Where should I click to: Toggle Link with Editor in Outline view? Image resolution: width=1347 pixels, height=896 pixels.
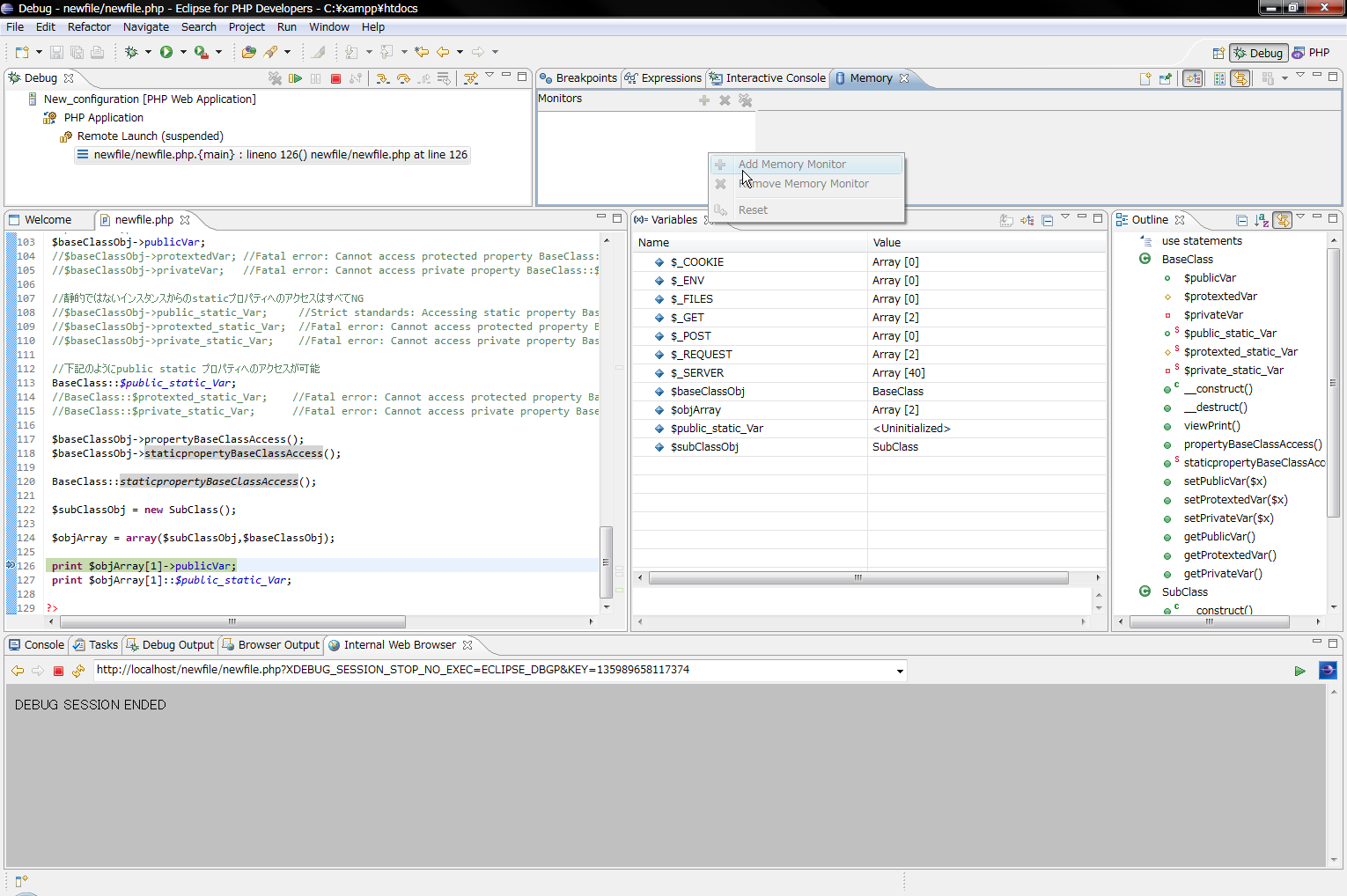[x=1283, y=220]
